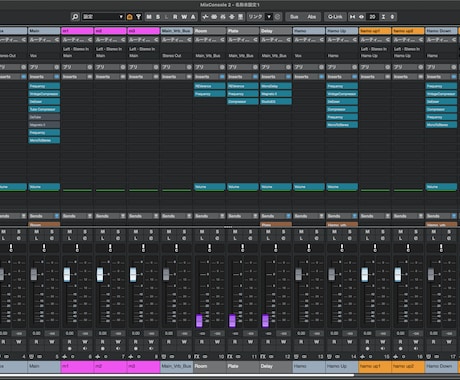Screen dimensions: 460x380
Task: Toggle write automation on the Plate channel
Action: tap(250, 342)
